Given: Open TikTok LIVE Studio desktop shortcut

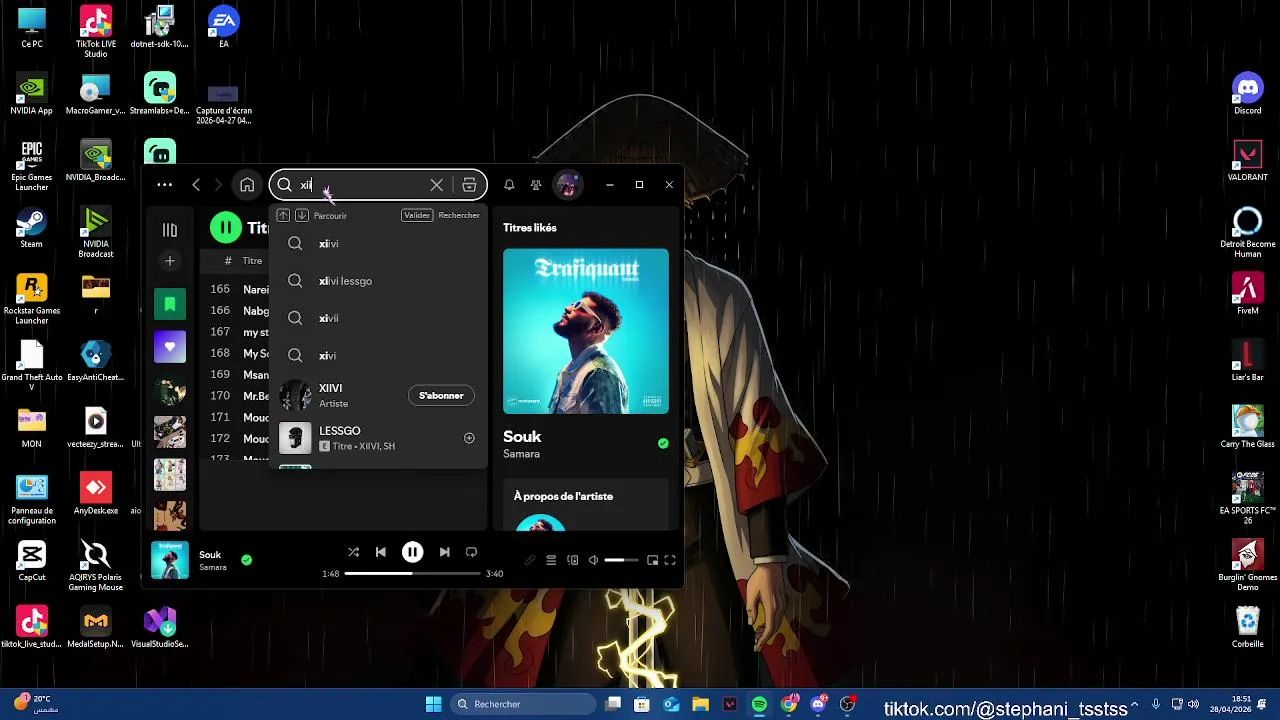Looking at the screenshot, I should click(x=96, y=33).
